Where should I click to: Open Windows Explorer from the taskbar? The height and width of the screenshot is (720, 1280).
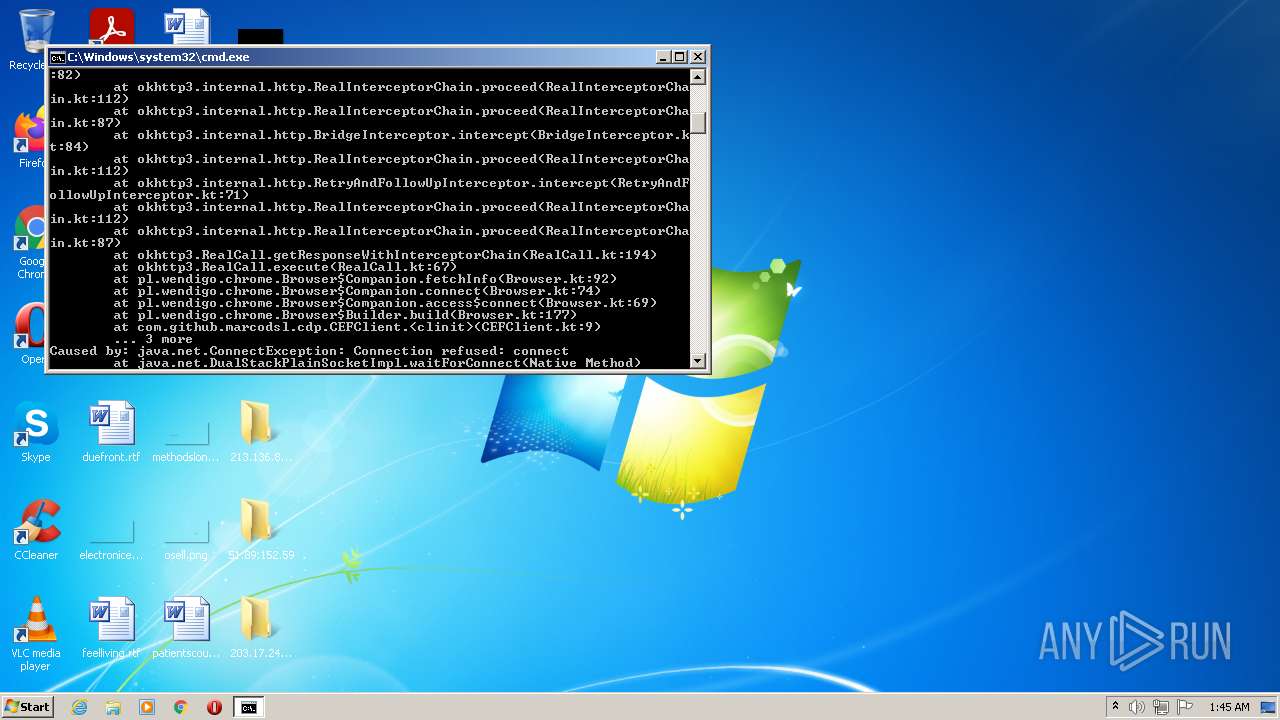113,707
